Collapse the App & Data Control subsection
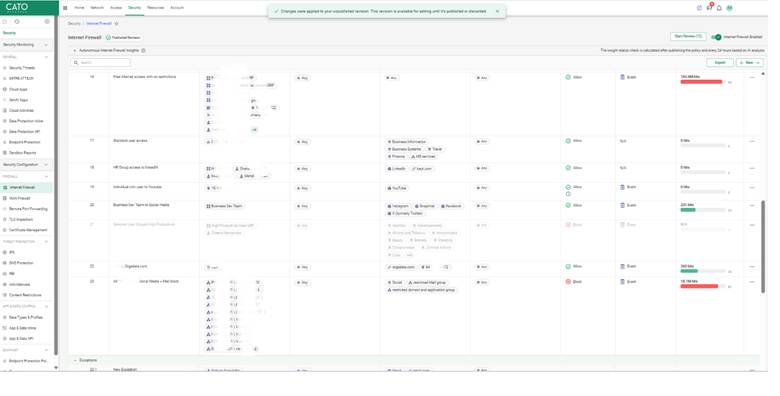Screen dimensions: 780x396 click(46, 306)
